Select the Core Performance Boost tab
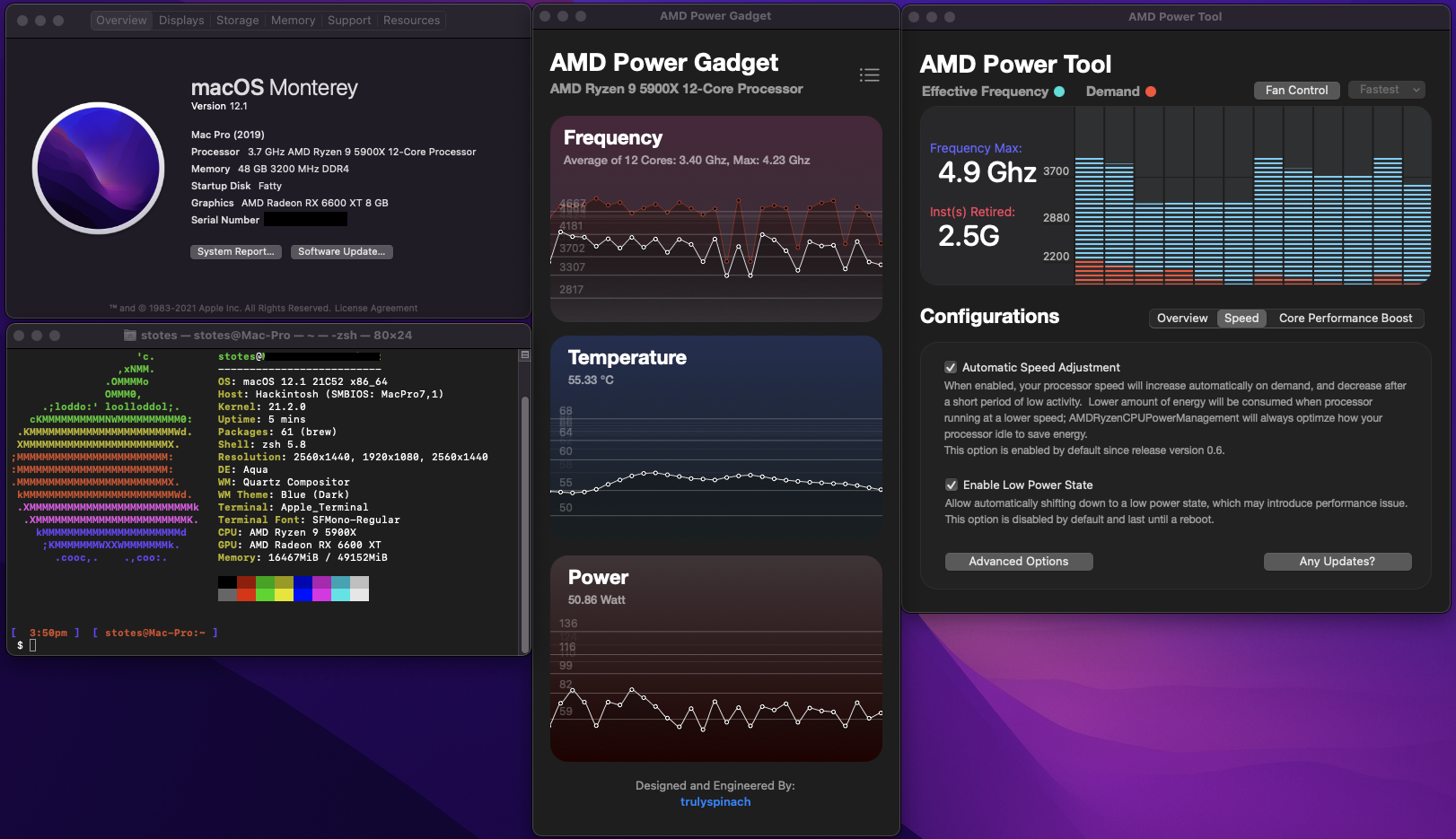This screenshot has width=1456, height=839. [1345, 319]
